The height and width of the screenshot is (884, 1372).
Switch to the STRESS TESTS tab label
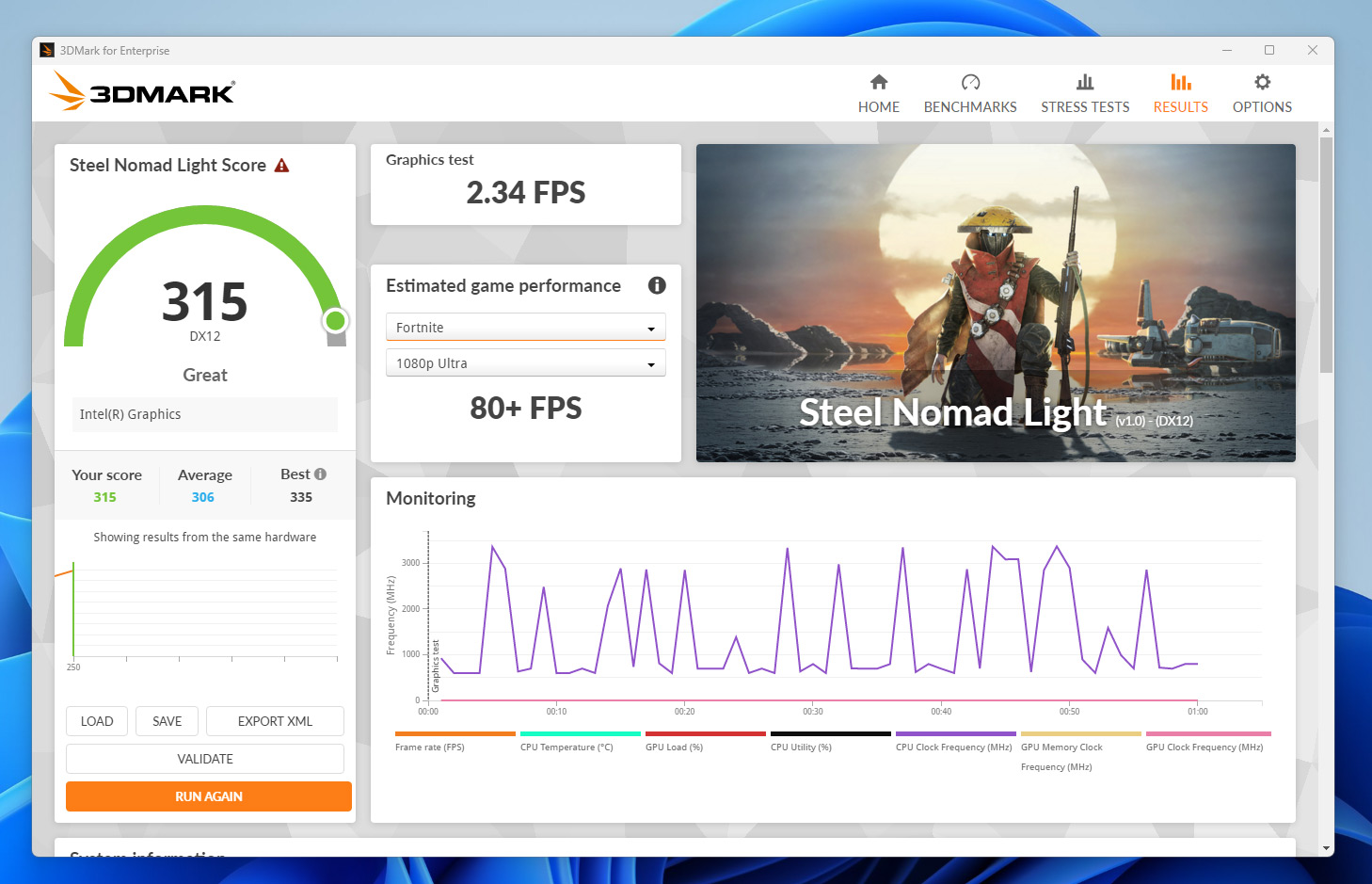point(1085,107)
